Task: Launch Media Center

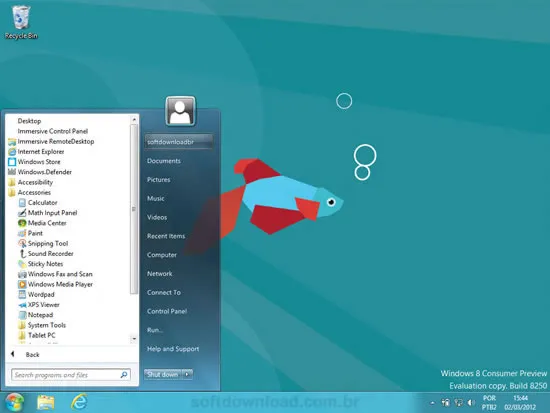Action: [42, 223]
